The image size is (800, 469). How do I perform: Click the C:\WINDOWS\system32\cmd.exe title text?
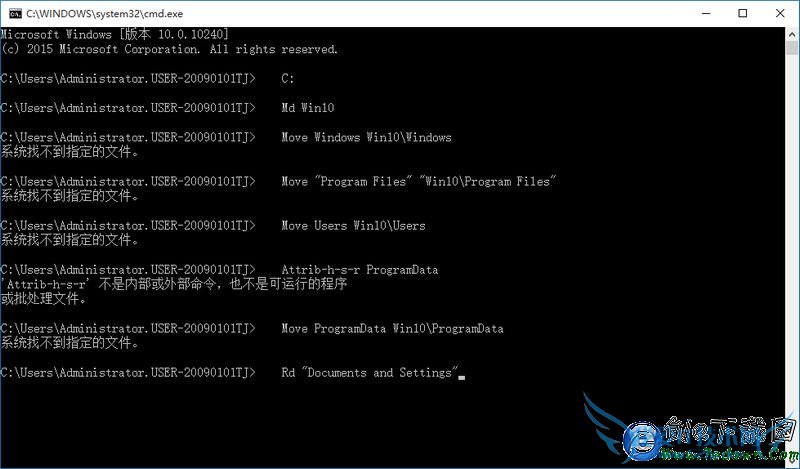(105, 14)
